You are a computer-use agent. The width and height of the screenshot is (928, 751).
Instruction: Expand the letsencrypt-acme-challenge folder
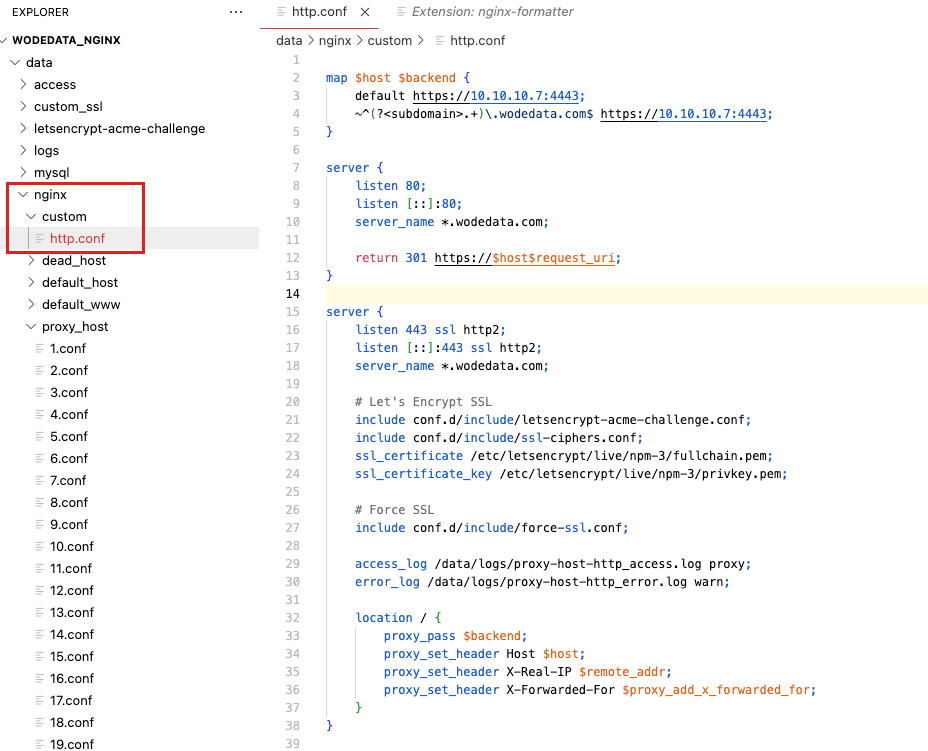(24, 129)
